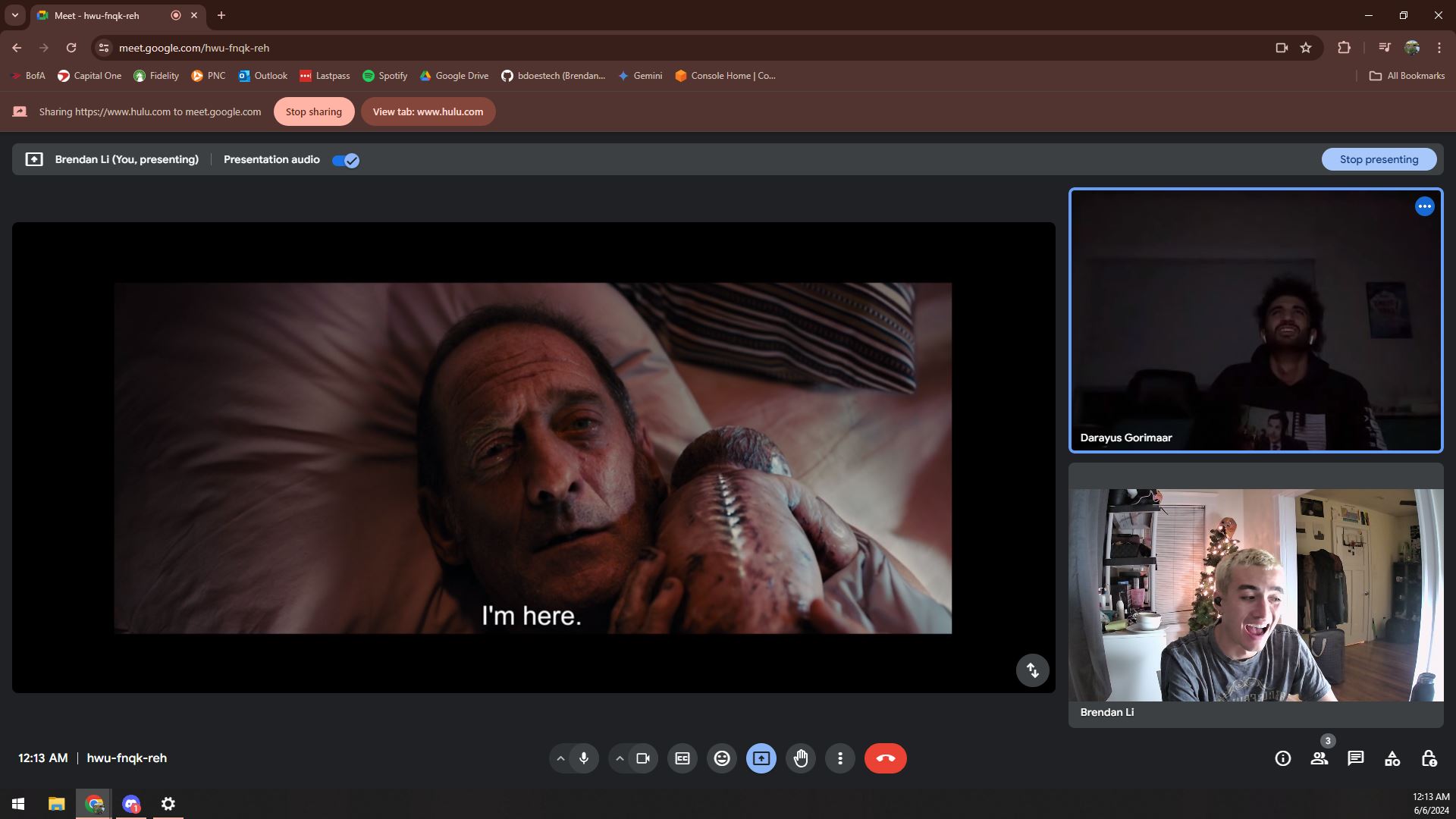
Task: Leave call with red hangup button
Action: [x=885, y=758]
